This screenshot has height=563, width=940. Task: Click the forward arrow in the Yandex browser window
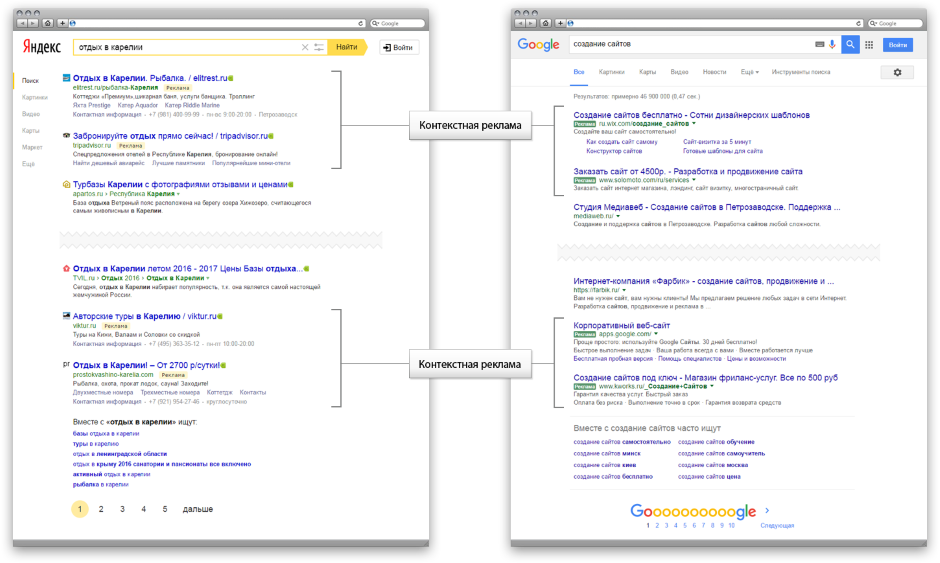pyautogui.click(x=32, y=23)
